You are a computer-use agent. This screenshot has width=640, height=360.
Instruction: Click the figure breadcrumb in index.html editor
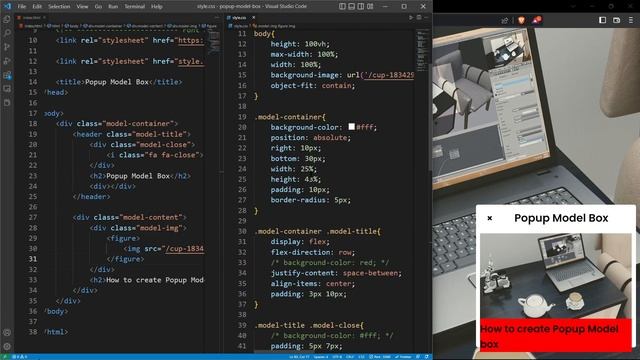coord(209,26)
